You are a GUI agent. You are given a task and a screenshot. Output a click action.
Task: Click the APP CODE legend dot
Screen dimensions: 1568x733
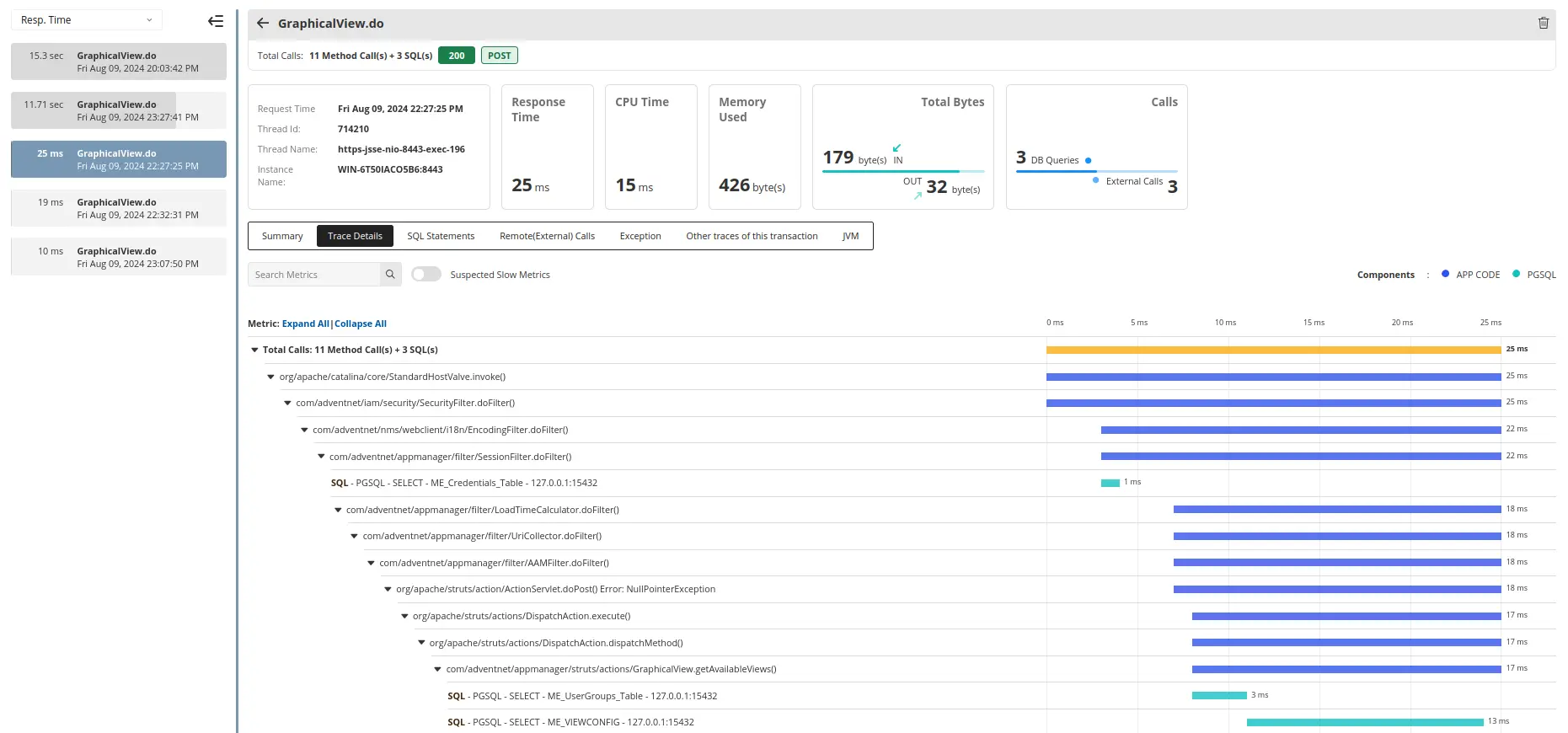pyautogui.click(x=1446, y=274)
